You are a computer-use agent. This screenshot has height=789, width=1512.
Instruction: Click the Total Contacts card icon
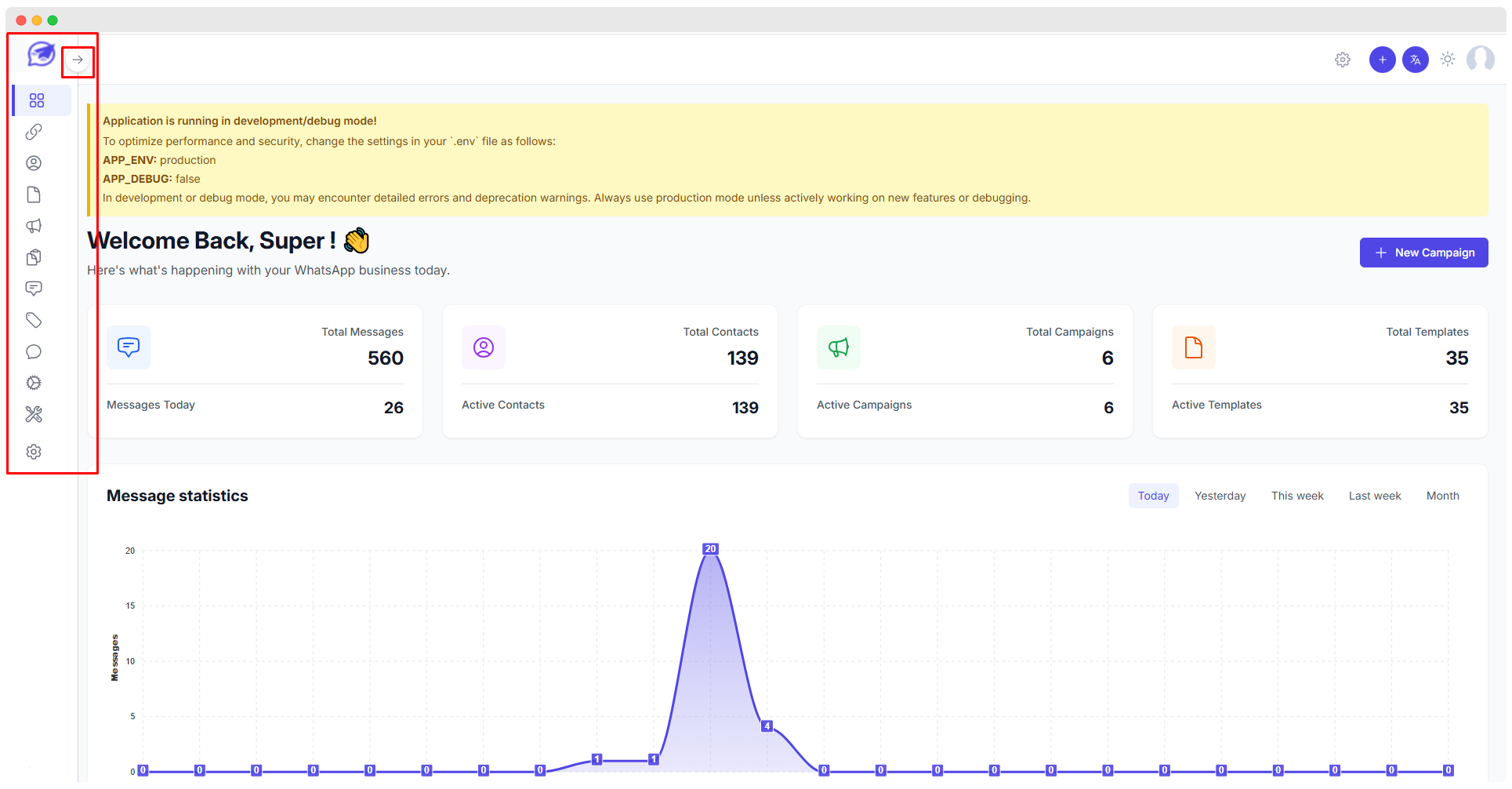pos(484,347)
